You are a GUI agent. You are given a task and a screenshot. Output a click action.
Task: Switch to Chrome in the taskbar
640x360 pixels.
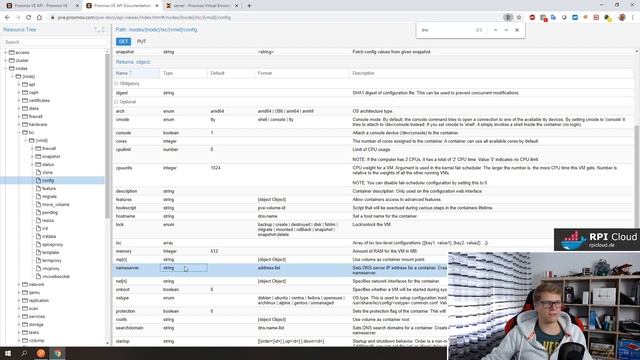[x=58, y=353]
